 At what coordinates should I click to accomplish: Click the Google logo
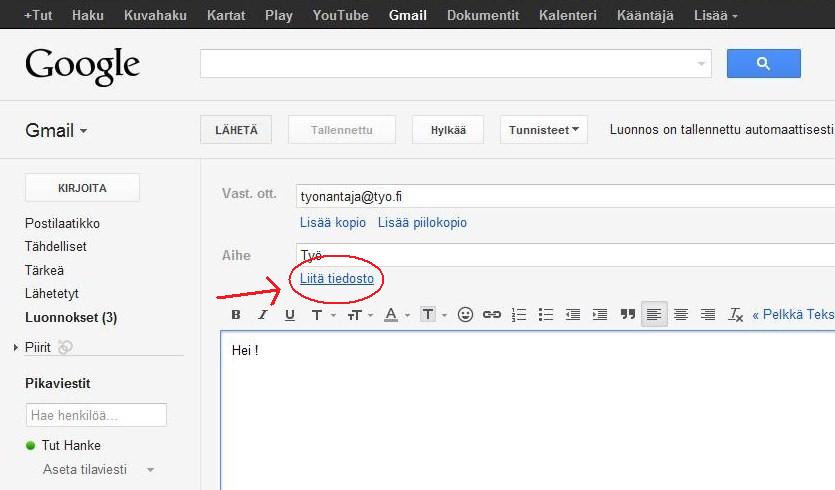pyautogui.click(x=83, y=66)
